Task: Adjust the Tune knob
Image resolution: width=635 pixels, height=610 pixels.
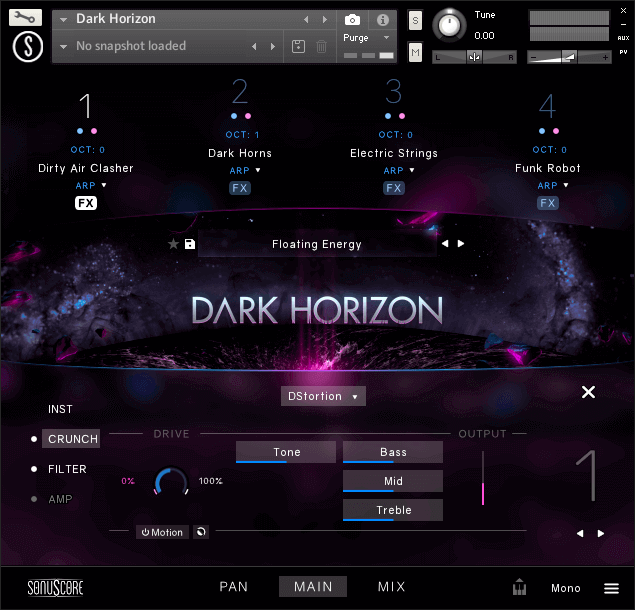Action: point(449,25)
